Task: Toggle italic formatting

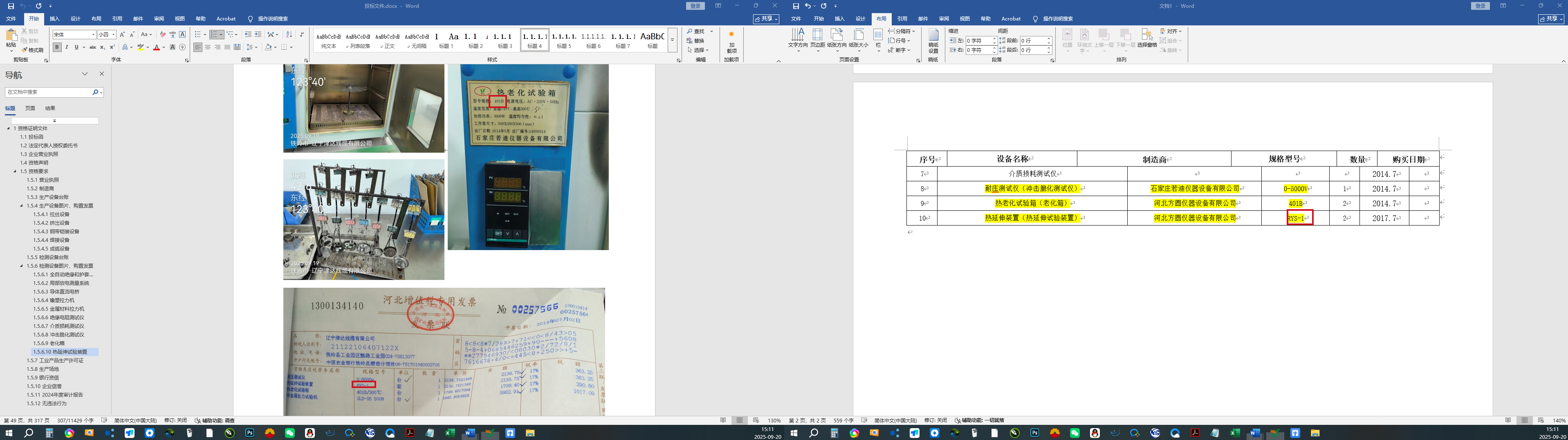Action: point(66,47)
